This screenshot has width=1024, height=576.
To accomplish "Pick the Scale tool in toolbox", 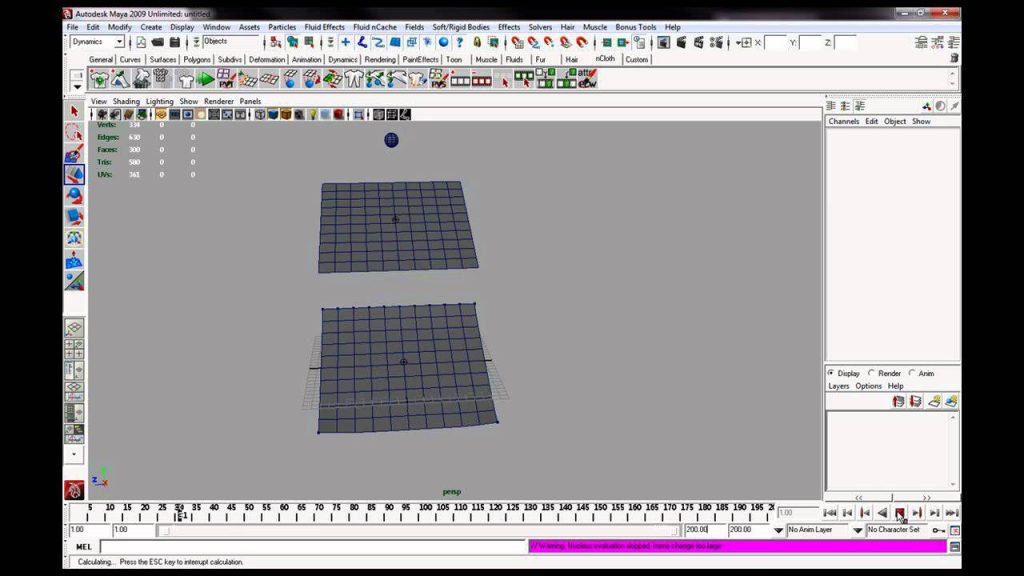I will [74, 216].
